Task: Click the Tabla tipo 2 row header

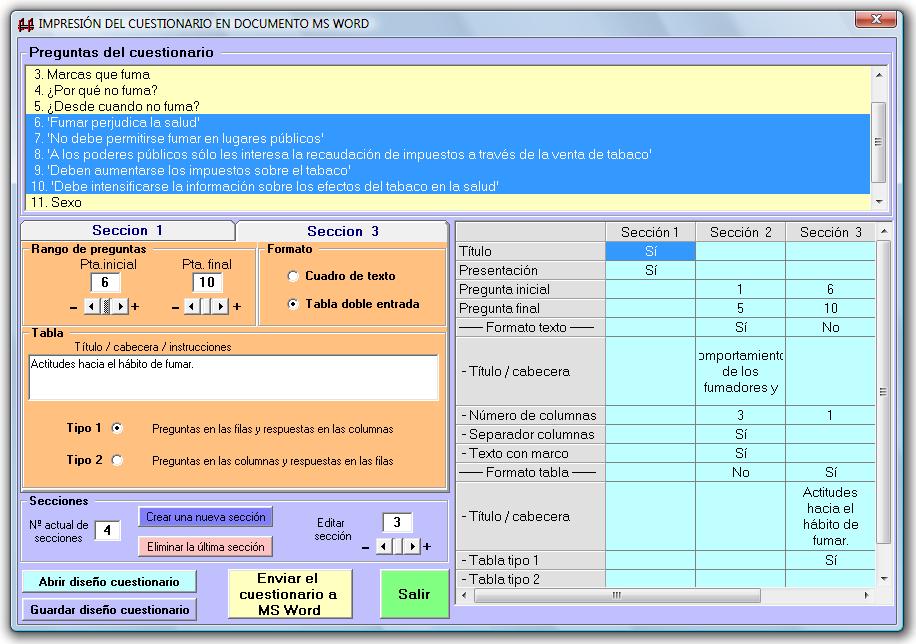Action: point(530,579)
